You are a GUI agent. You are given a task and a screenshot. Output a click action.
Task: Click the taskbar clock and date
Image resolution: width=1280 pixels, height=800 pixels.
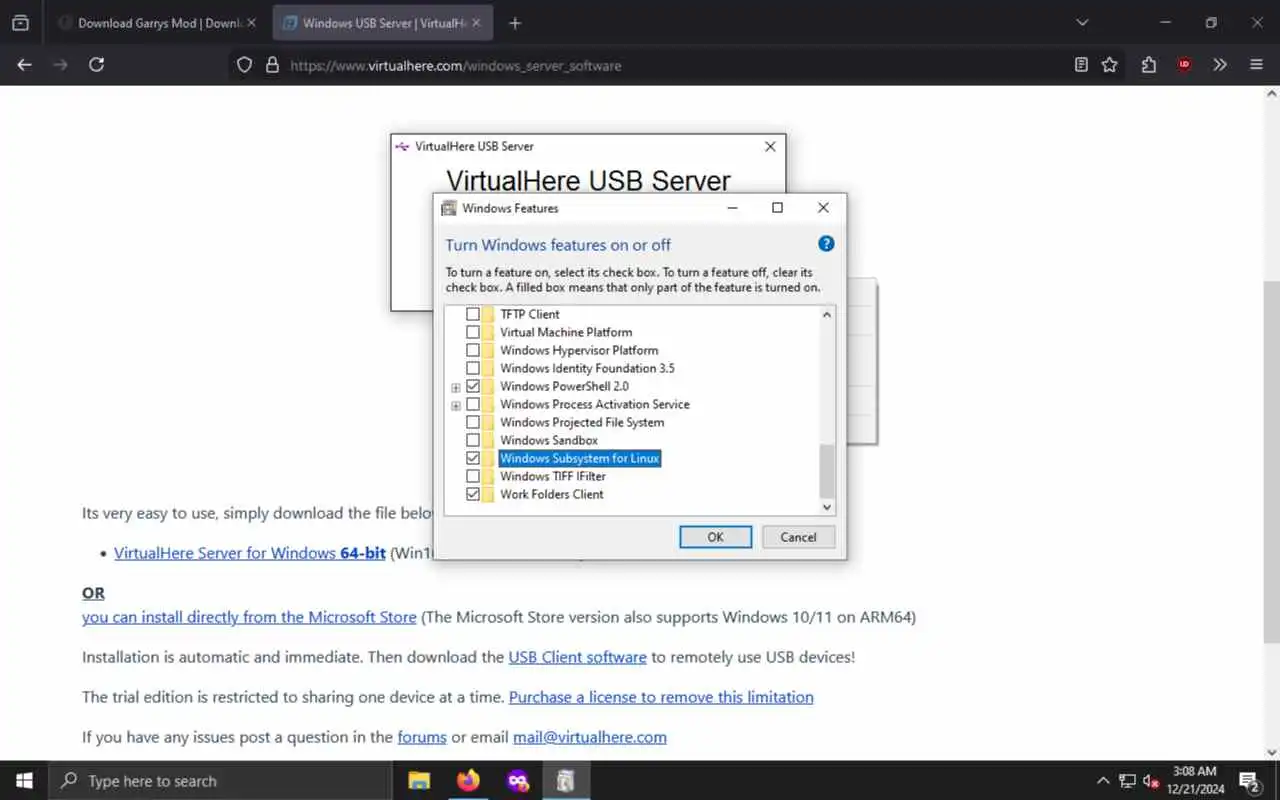coord(1194,780)
